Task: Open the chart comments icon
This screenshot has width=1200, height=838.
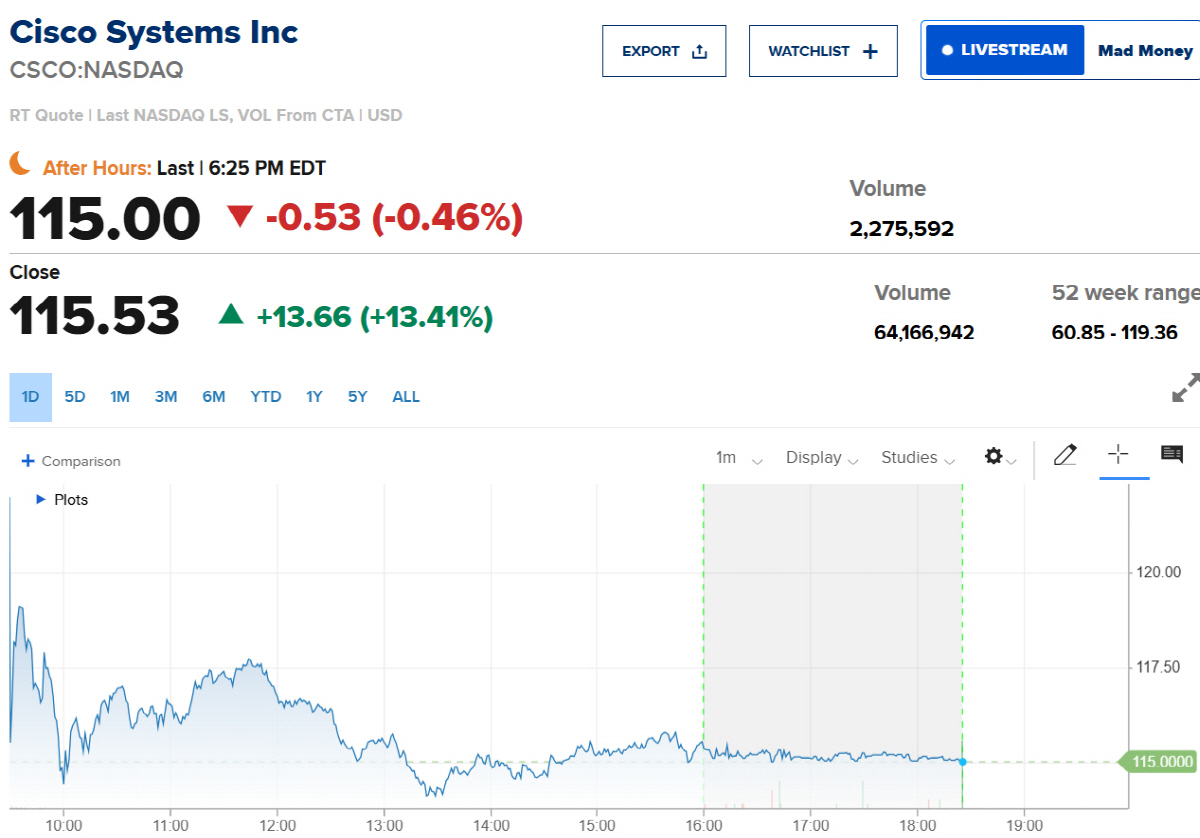Action: point(1172,455)
